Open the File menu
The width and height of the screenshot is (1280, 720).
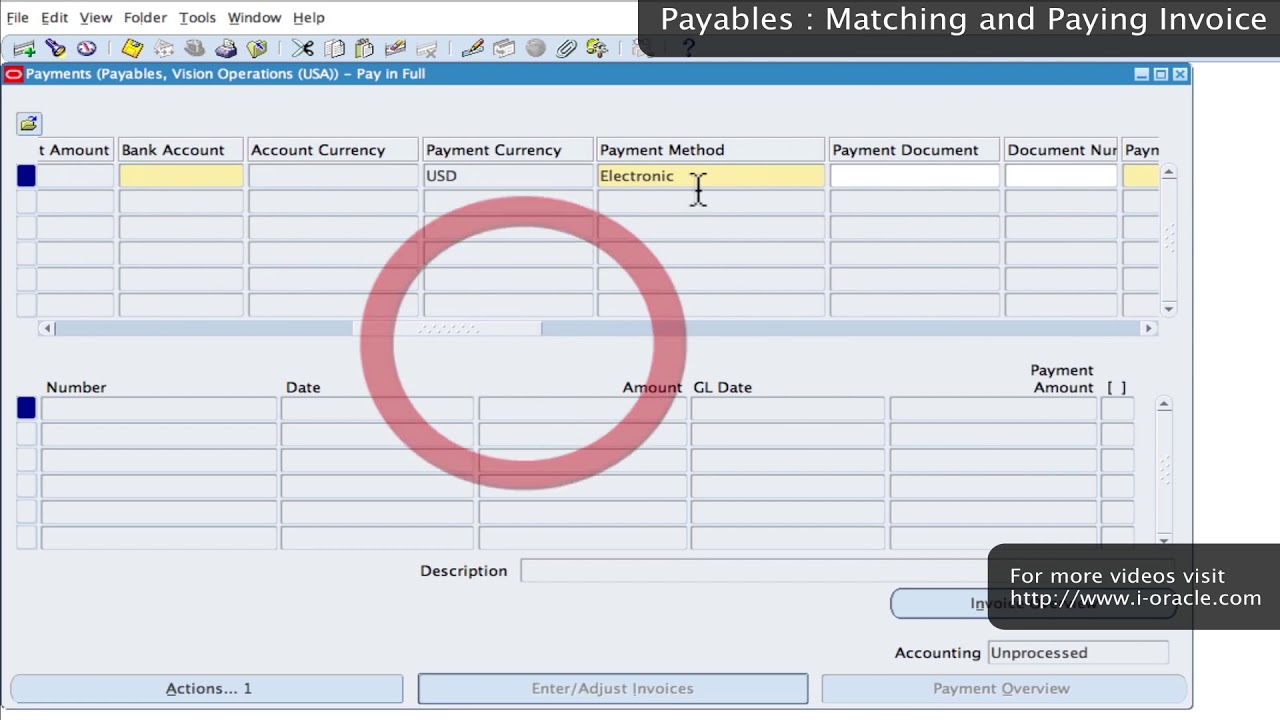click(17, 17)
